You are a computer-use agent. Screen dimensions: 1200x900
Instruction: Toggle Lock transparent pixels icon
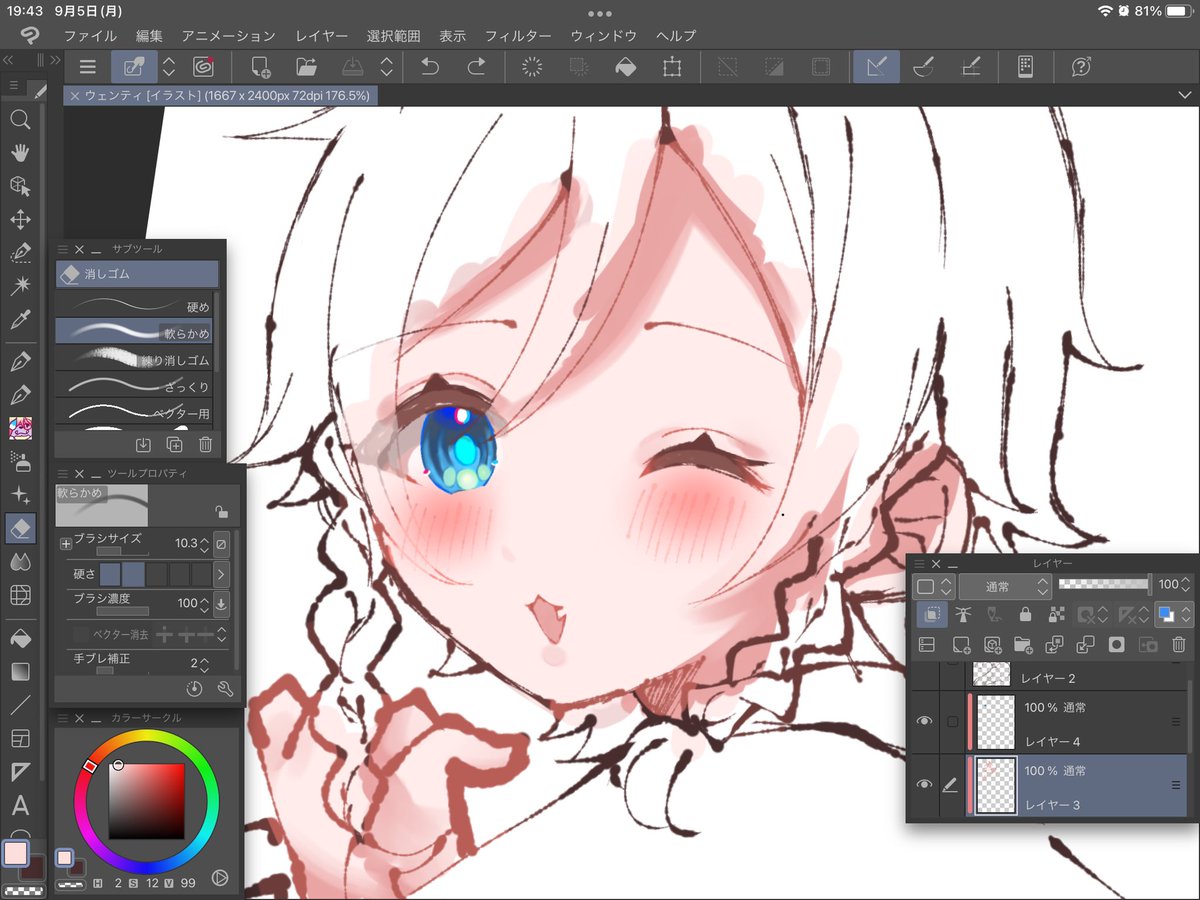(1056, 614)
